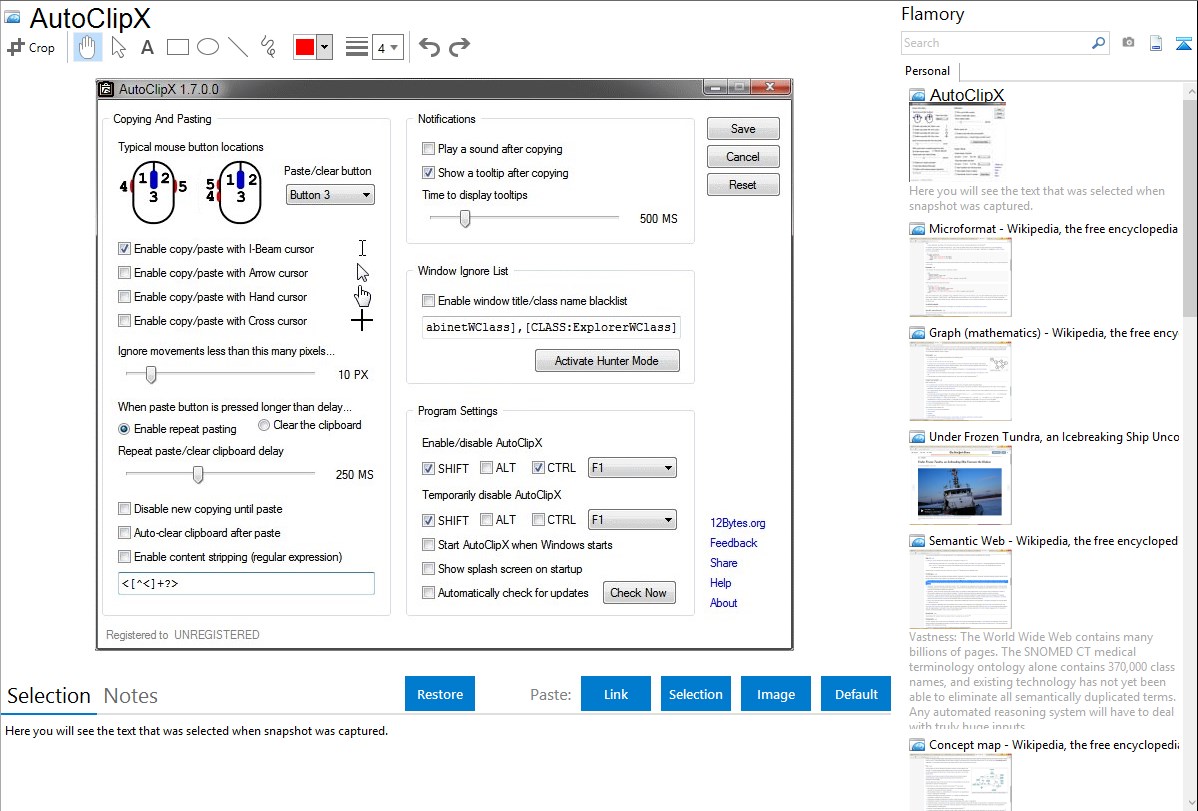
Task: Uncheck Show a tooltip after copying
Action: (x=429, y=173)
